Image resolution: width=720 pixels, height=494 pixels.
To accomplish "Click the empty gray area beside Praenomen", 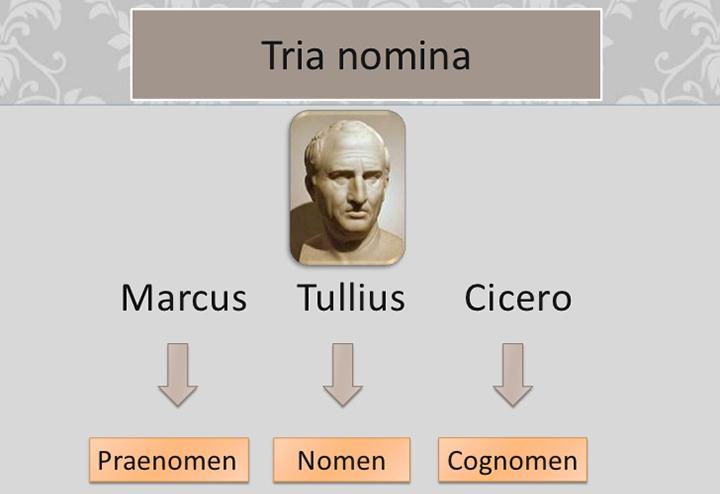I will point(45,461).
